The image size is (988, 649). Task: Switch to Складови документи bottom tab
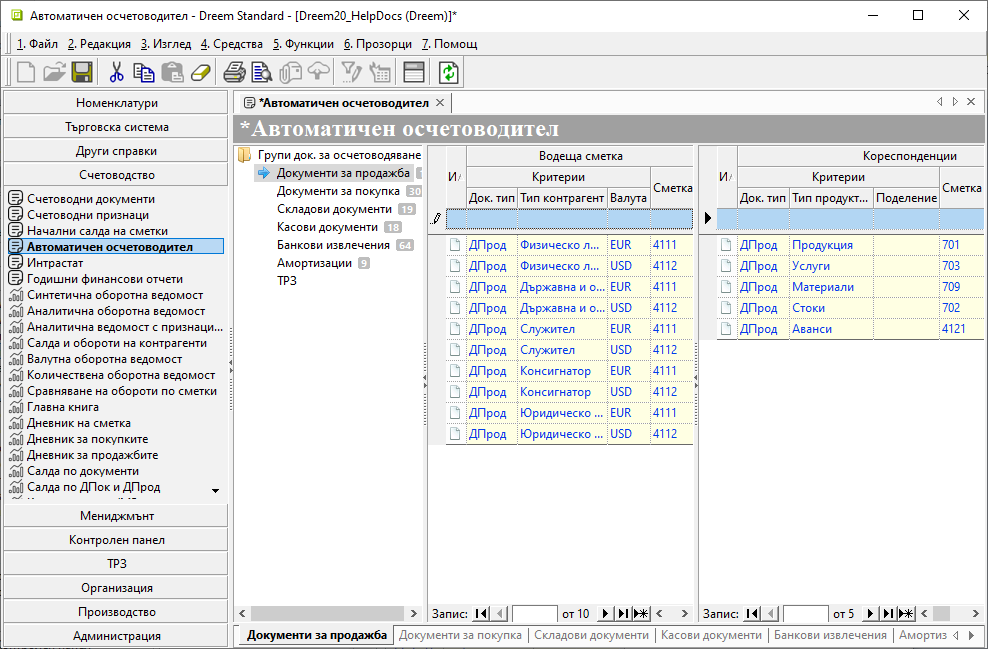click(591, 635)
